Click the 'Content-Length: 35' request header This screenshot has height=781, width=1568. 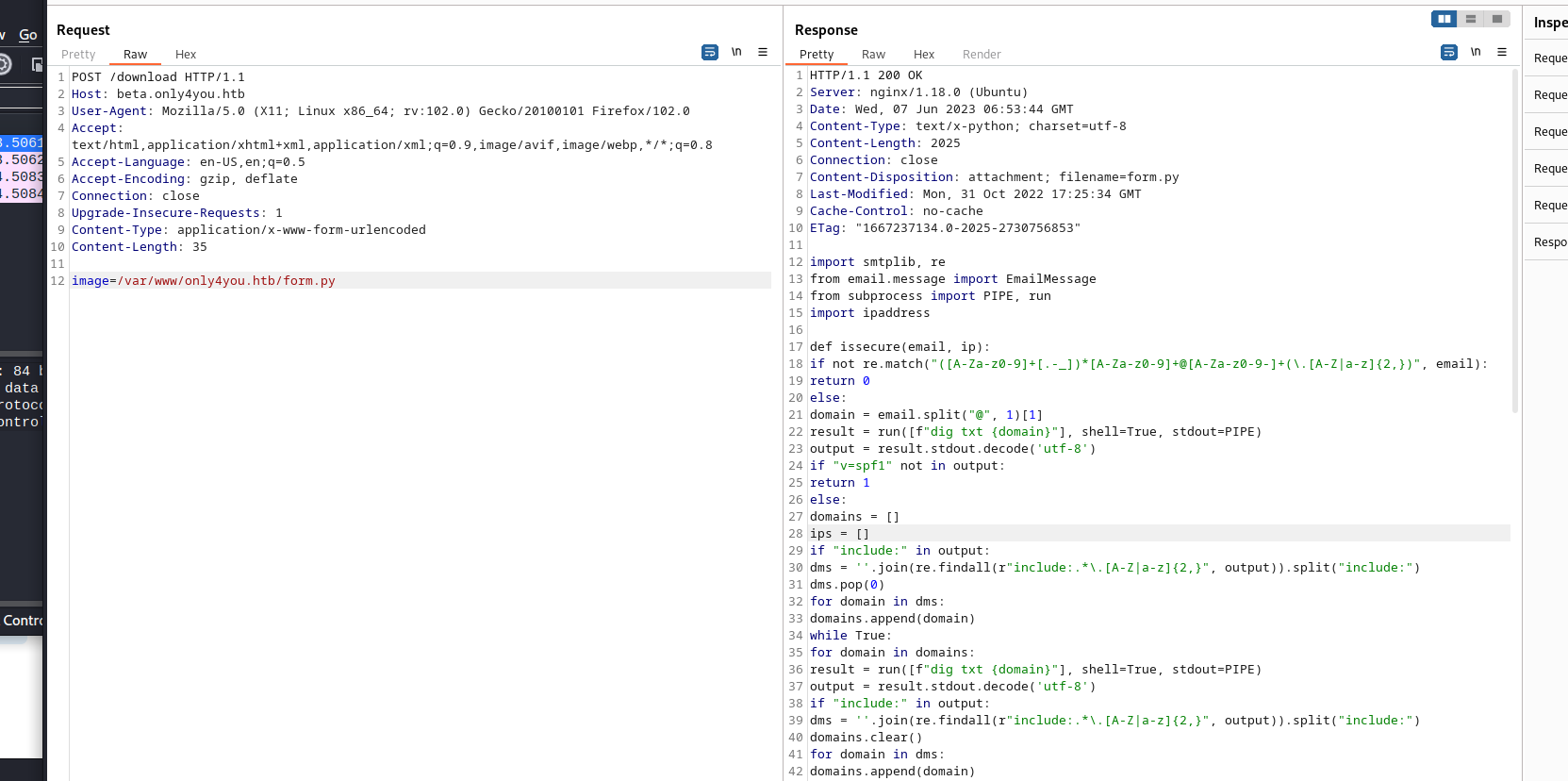[139, 247]
